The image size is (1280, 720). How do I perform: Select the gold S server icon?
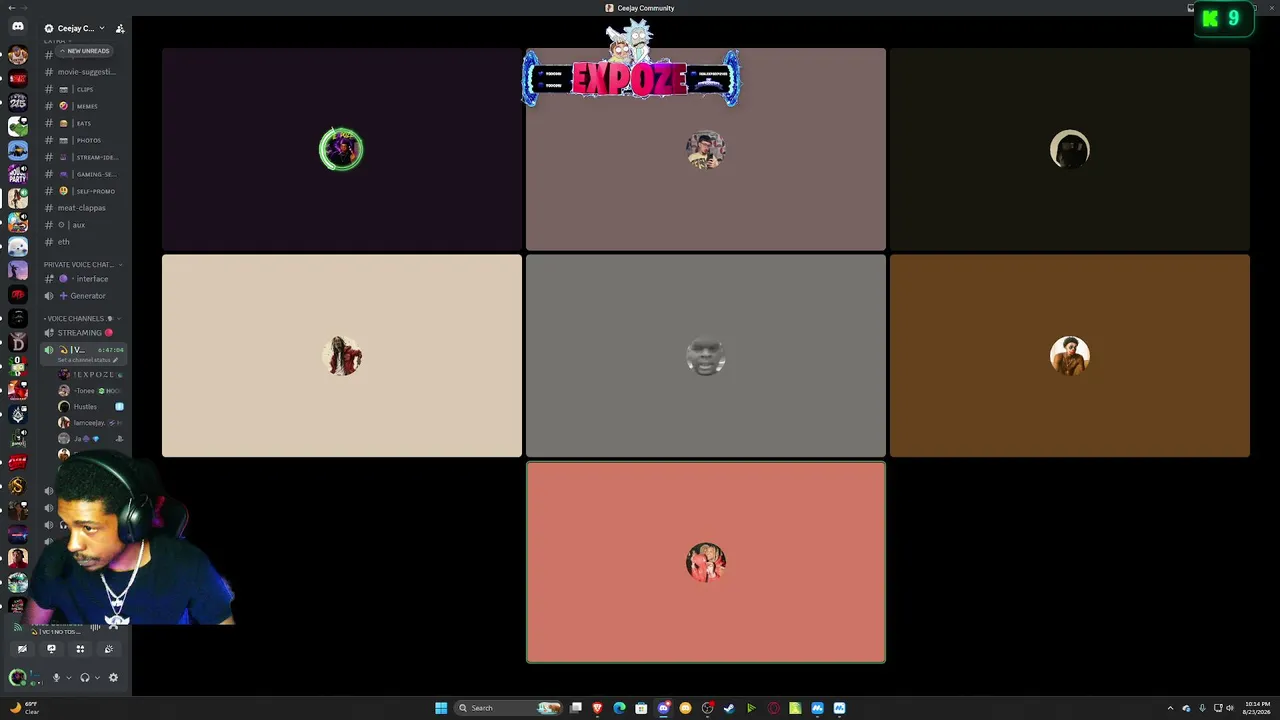[18, 486]
